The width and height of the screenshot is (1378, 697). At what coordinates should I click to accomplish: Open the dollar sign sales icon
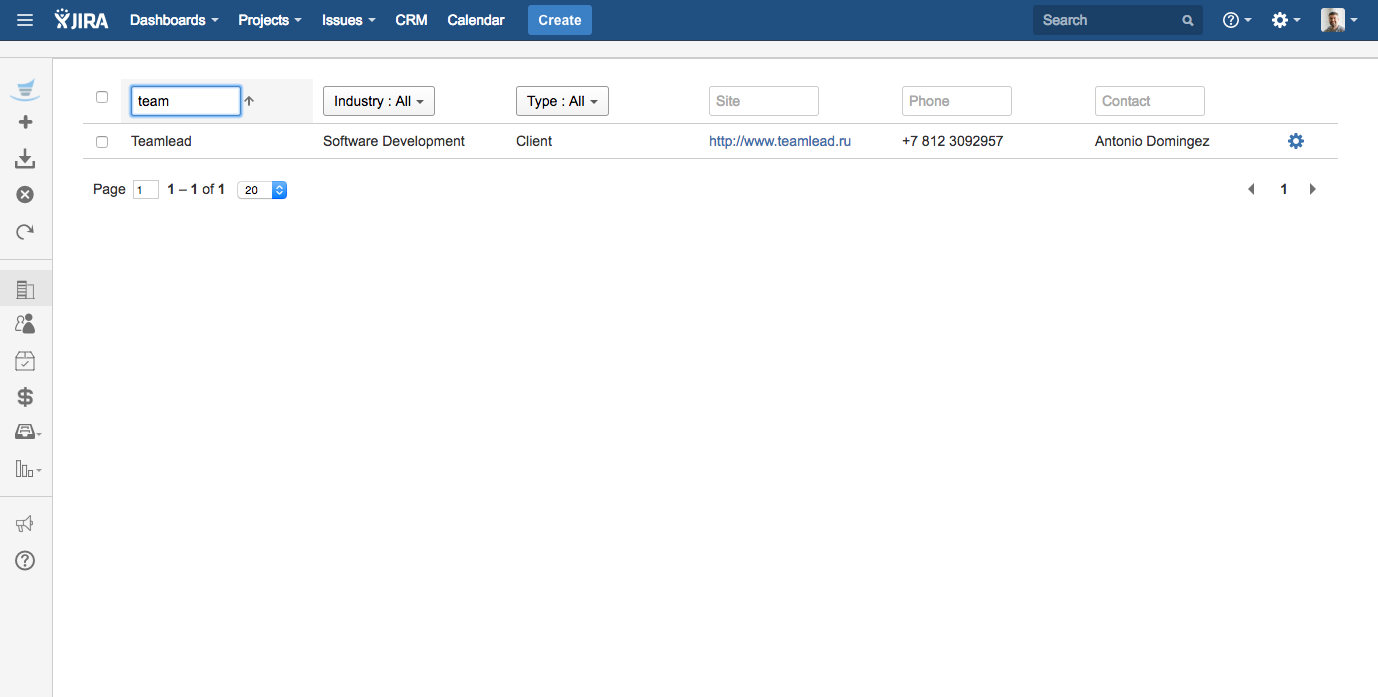pyautogui.click(x=26, y=397)
